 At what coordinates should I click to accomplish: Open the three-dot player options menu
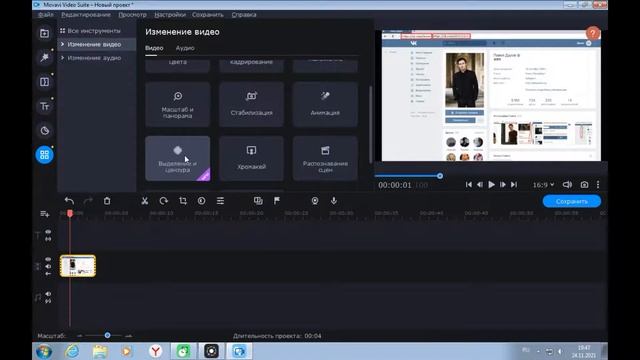598,185
